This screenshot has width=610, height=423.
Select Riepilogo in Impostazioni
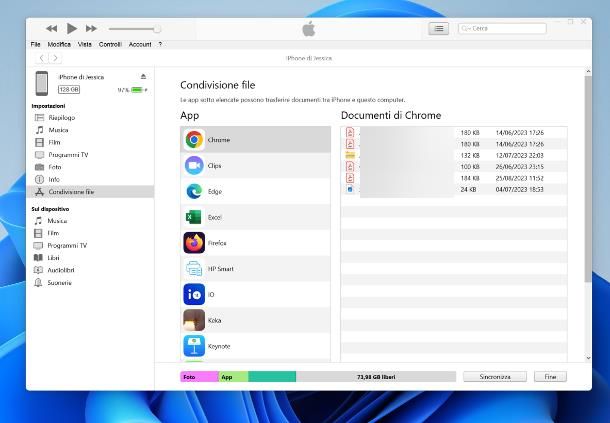pyautogui.click(x=91, y=118)
